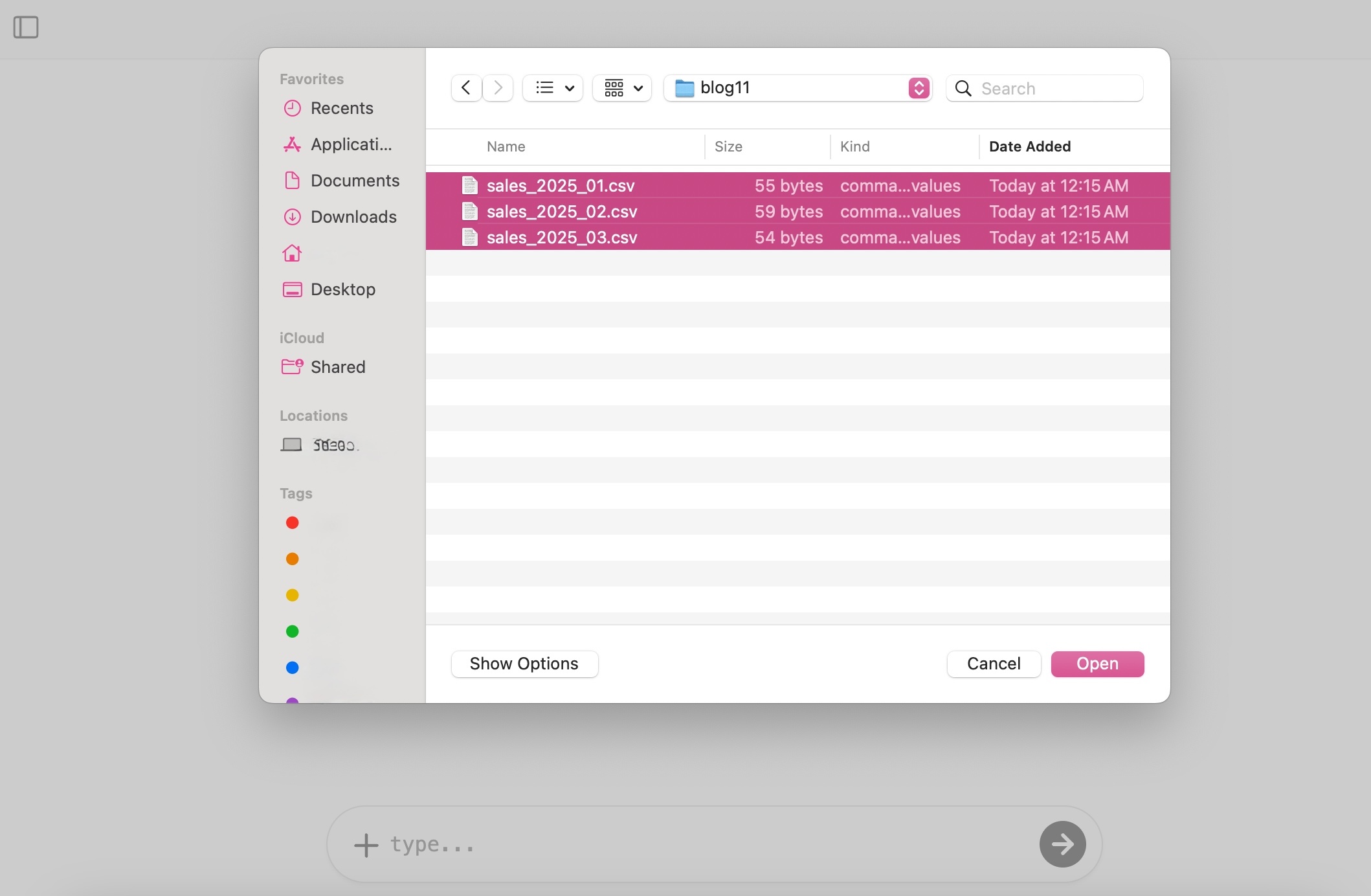Open Applications in the sidebar

tap(338, 144)
